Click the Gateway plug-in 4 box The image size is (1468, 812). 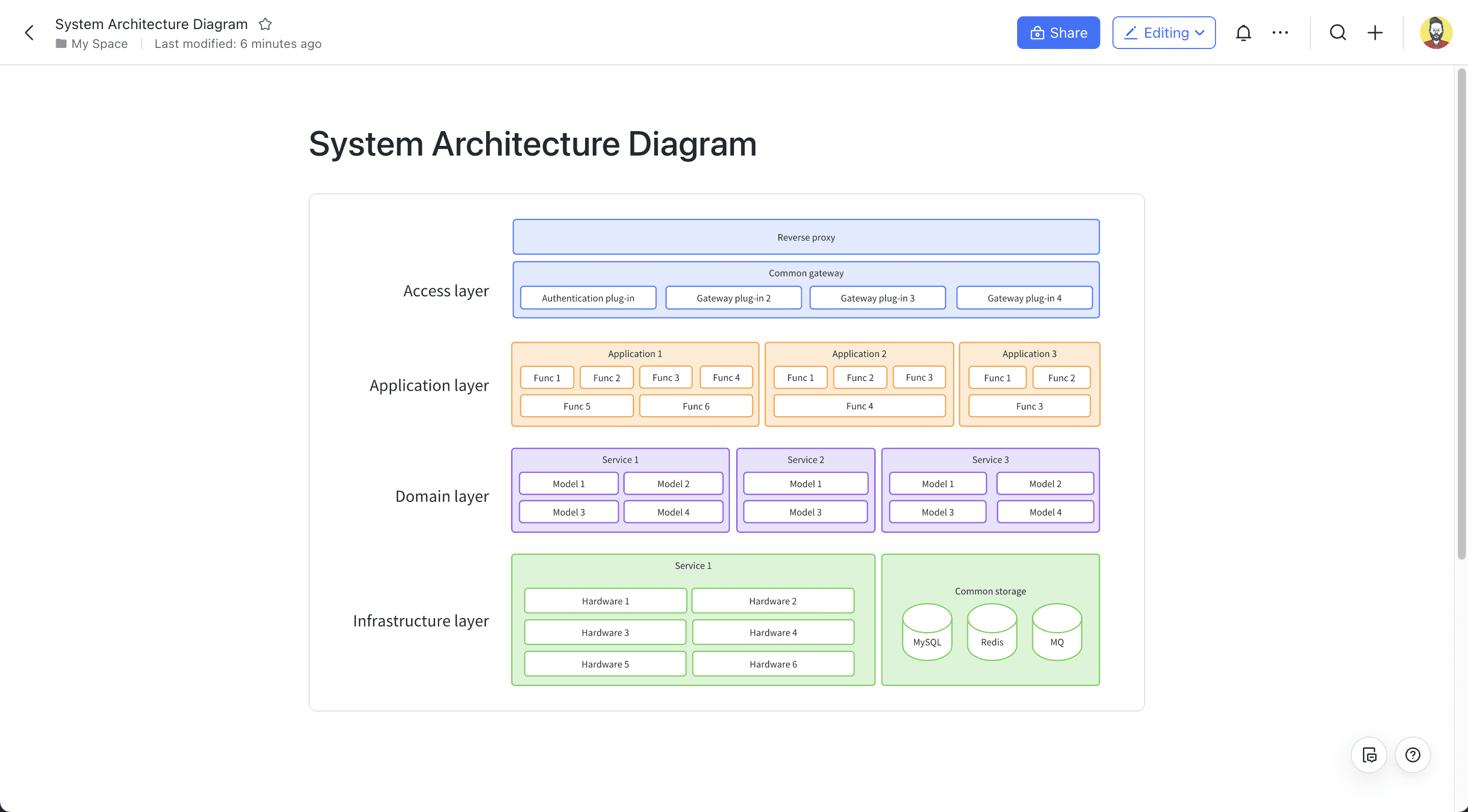pyautogui.click(x=1024, y=297)
